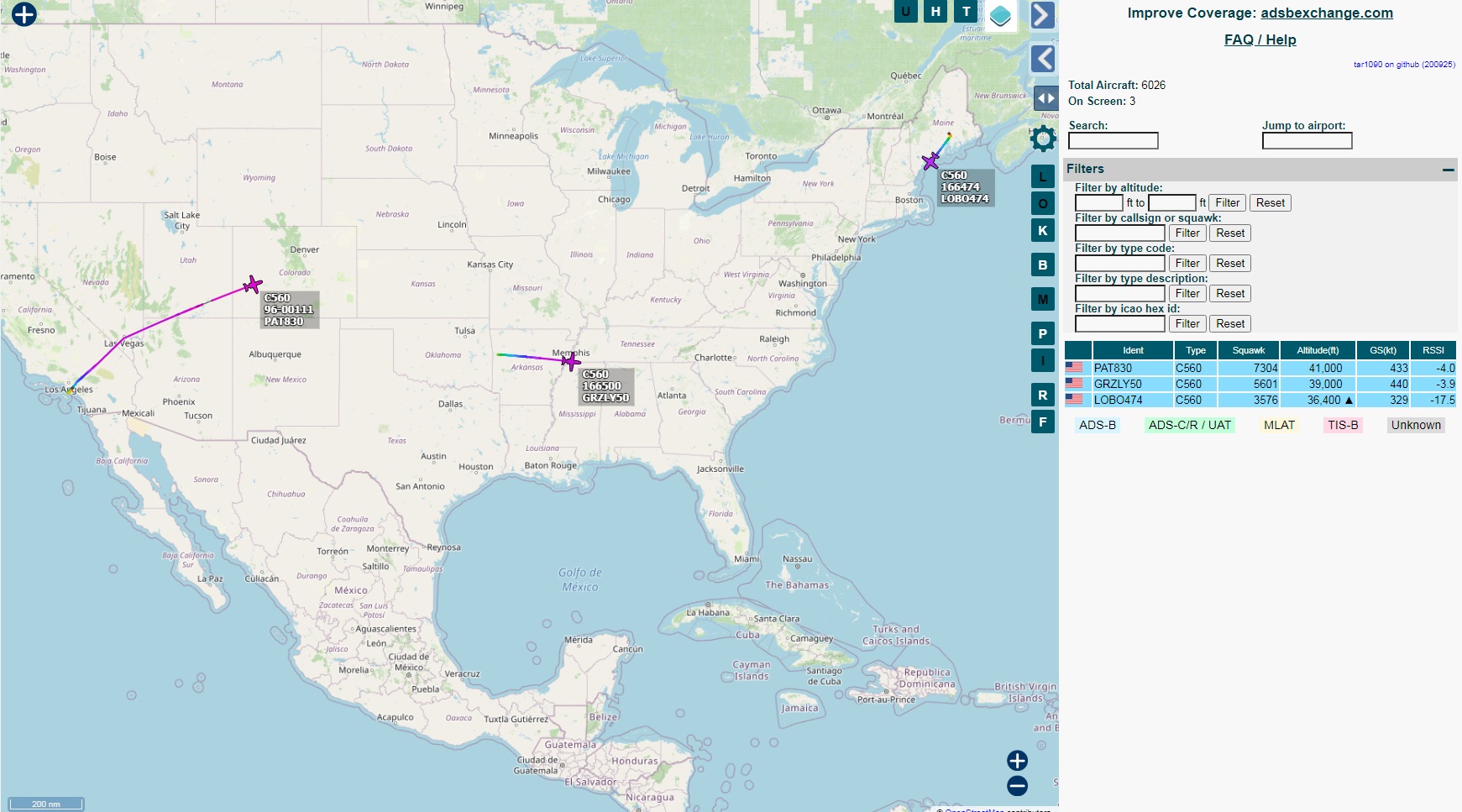Reset the type description filter
The width and height of the screenshot is (1462, 812).
click(1230, 293)
